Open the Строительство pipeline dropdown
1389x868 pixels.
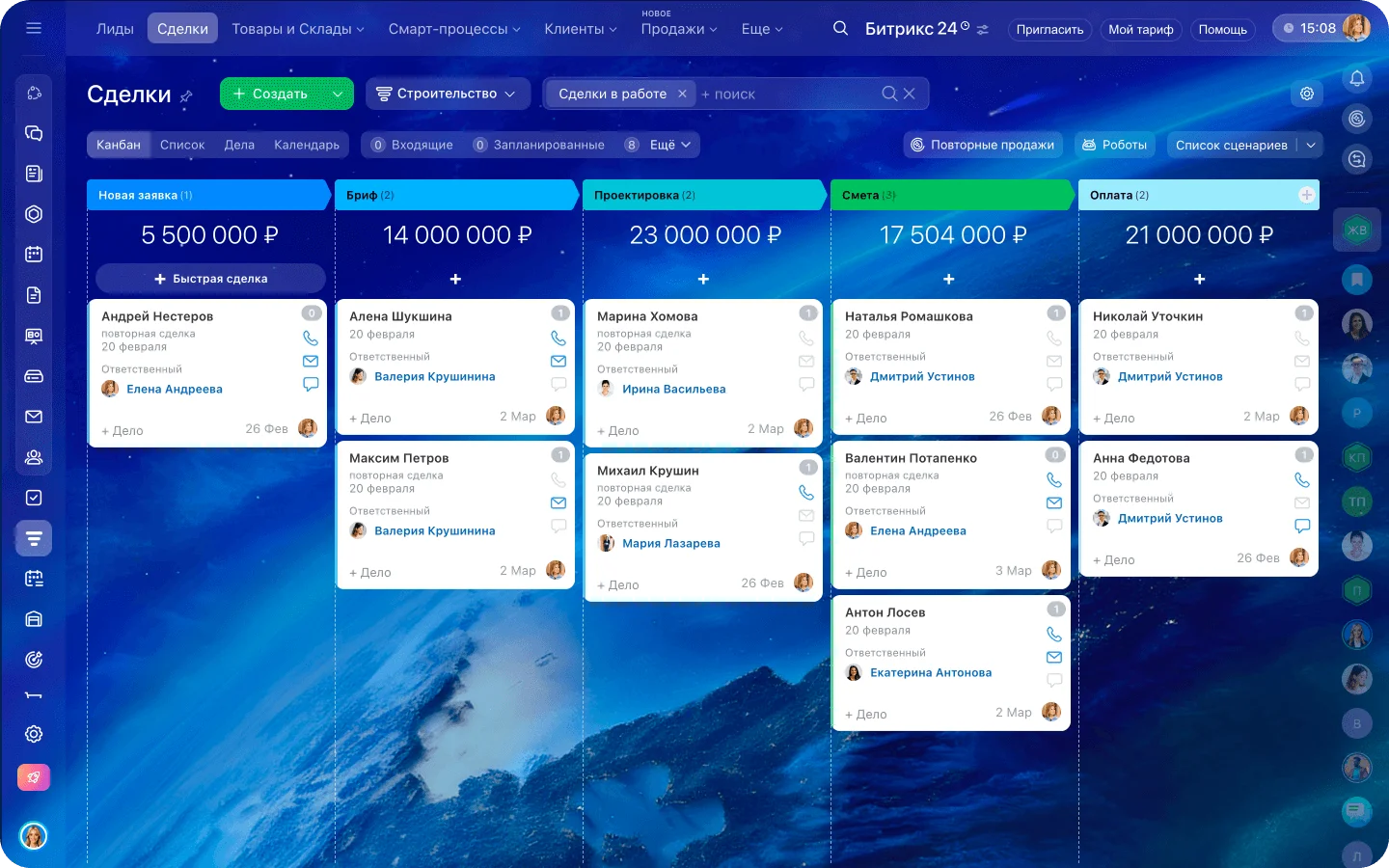pyautogui.click(x=448, y=94)
